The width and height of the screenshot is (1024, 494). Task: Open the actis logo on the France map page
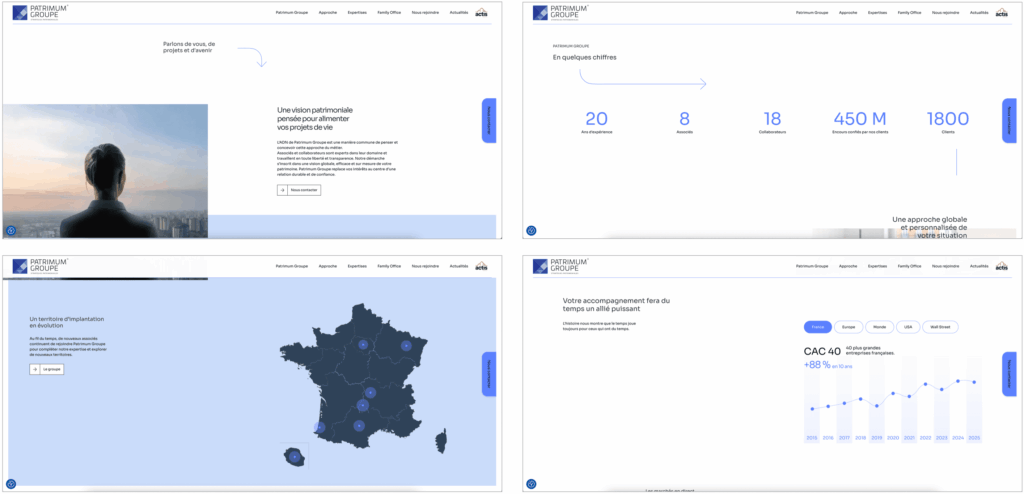point(482,266)
